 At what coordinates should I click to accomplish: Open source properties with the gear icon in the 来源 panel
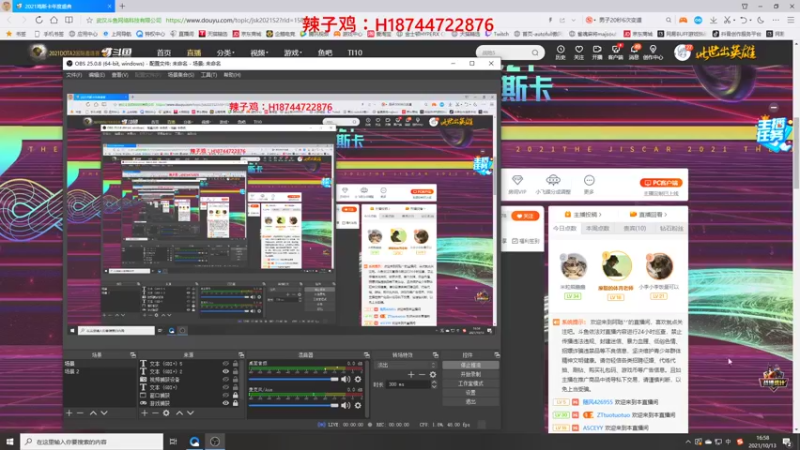(x=166, y=413)
